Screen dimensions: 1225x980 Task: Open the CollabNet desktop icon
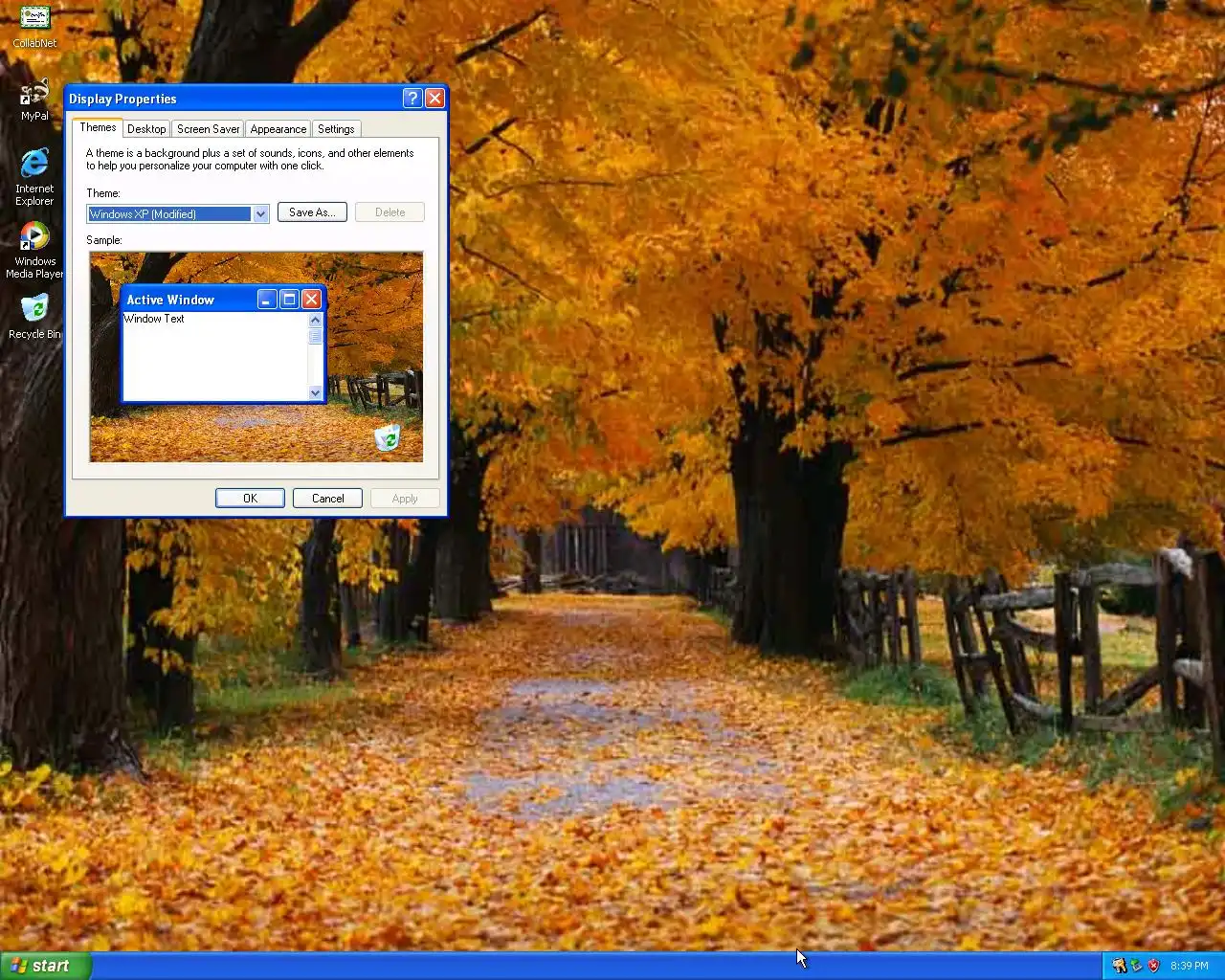point(34,26)
